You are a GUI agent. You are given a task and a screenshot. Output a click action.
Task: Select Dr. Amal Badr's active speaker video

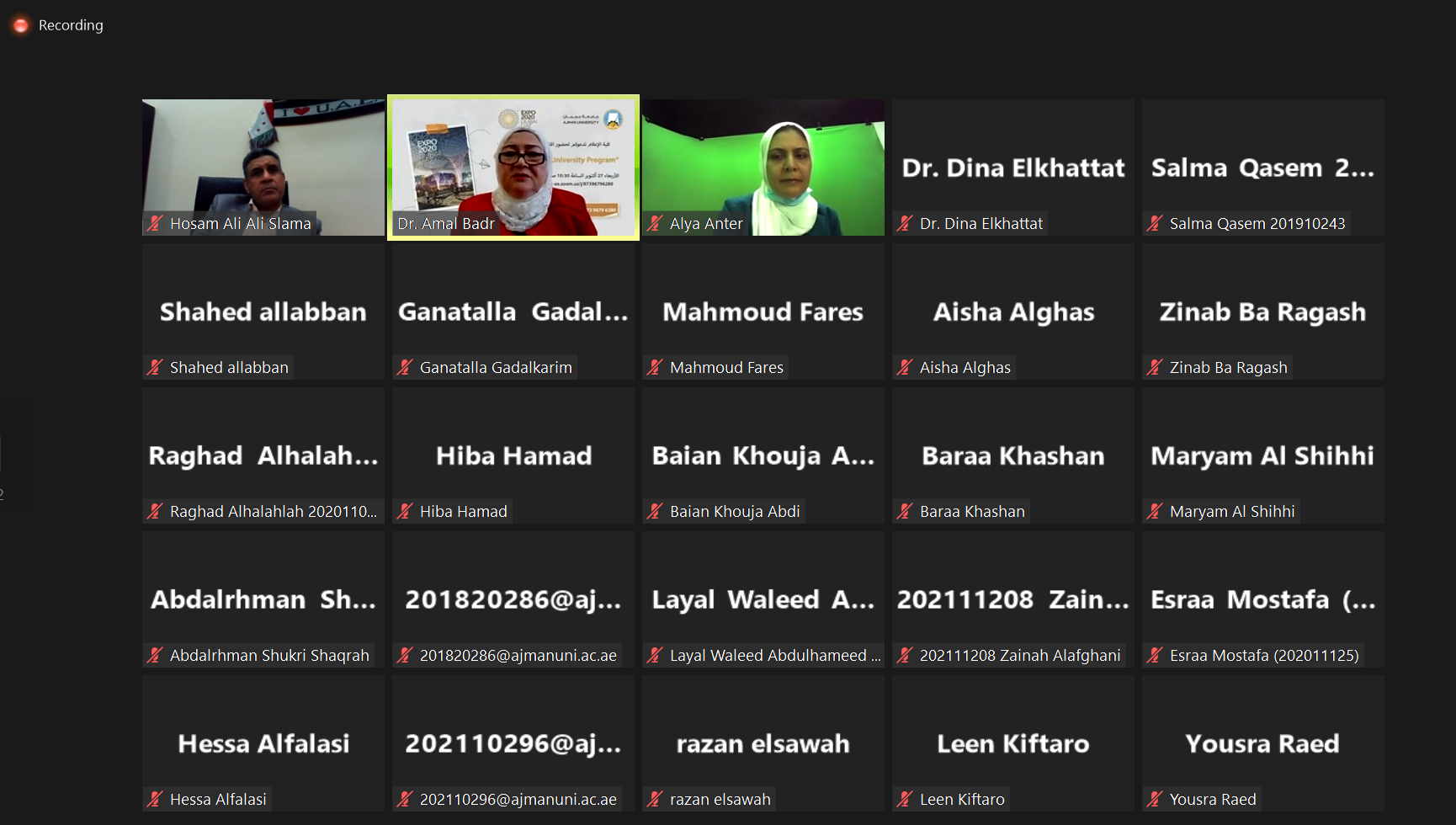pyautogui.click(x=513, y=167)
